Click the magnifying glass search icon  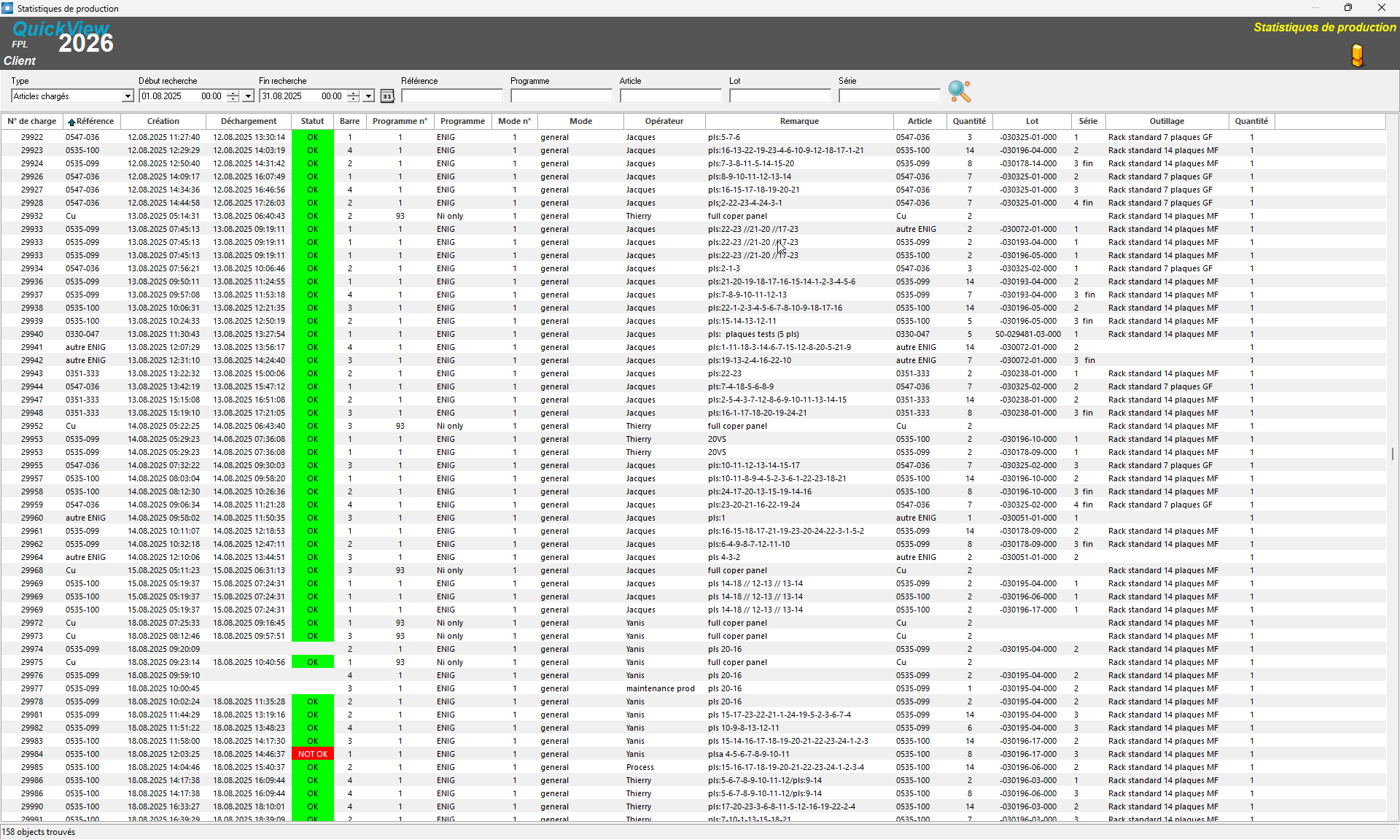coord(959,91)
